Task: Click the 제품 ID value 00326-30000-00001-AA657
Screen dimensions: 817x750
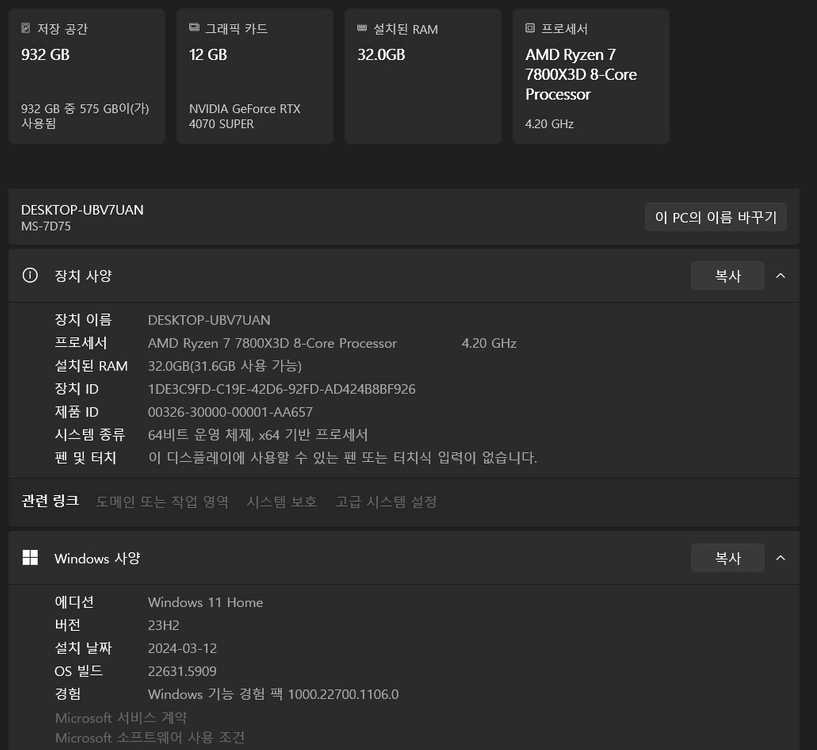Action: pos(230,412)
